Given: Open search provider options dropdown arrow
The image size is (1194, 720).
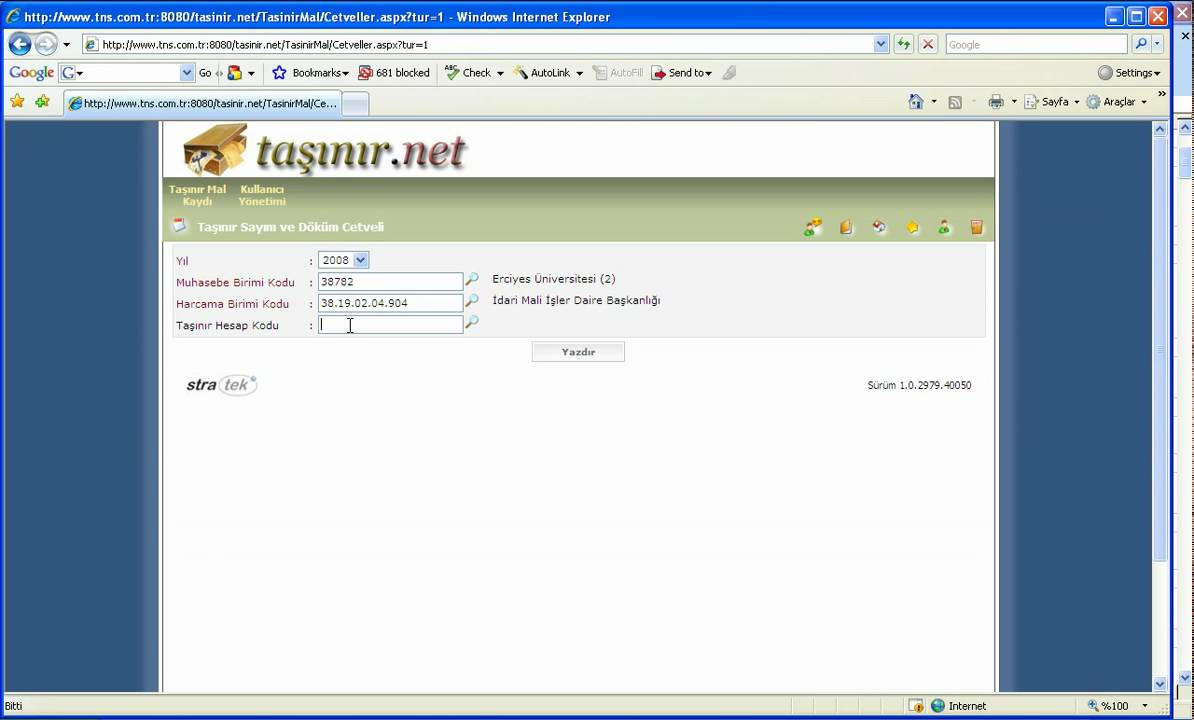Looking at the screenshot, I should click(x=1157, y=44).
